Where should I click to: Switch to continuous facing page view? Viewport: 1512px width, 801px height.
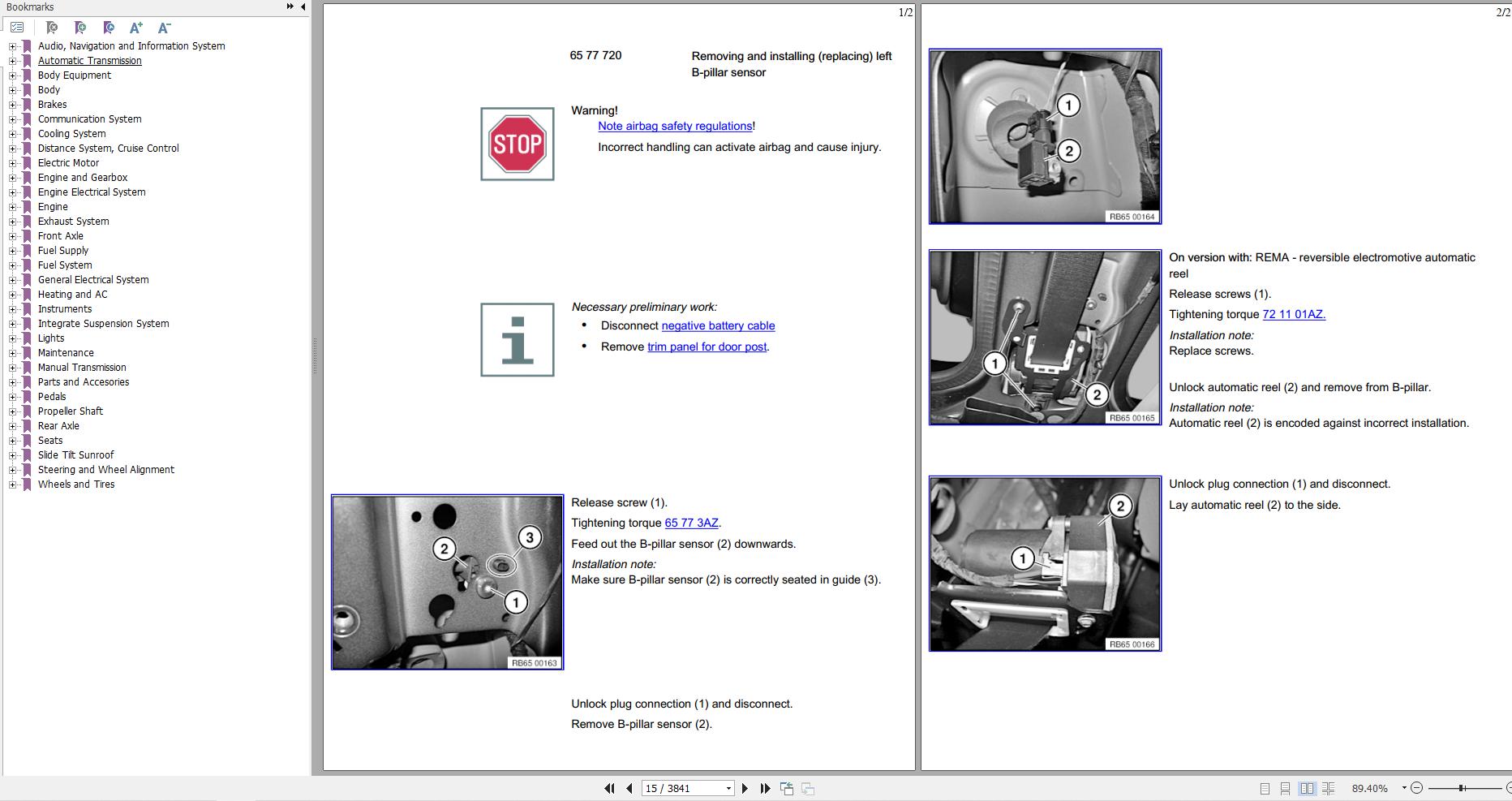coord(1328,788)
